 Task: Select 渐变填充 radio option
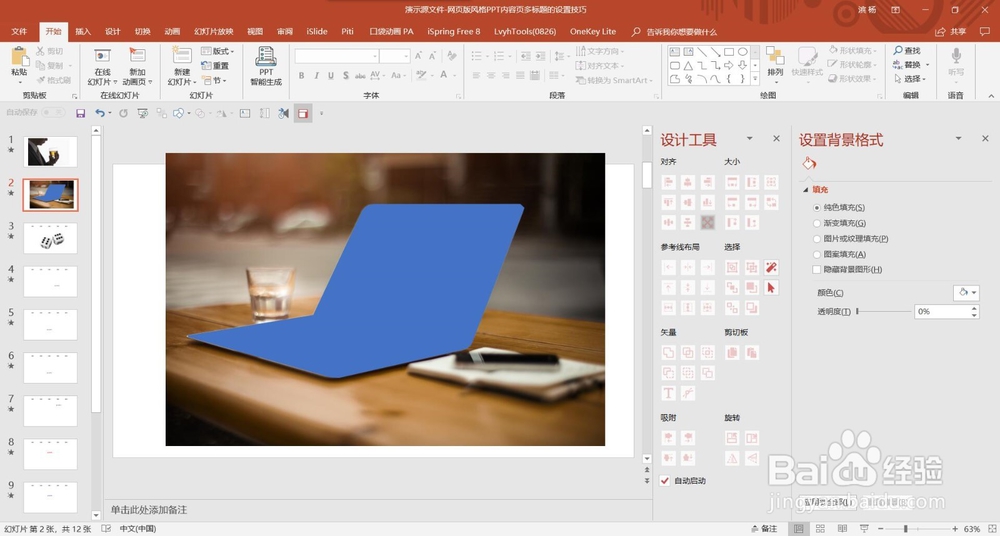click(817, 223)
